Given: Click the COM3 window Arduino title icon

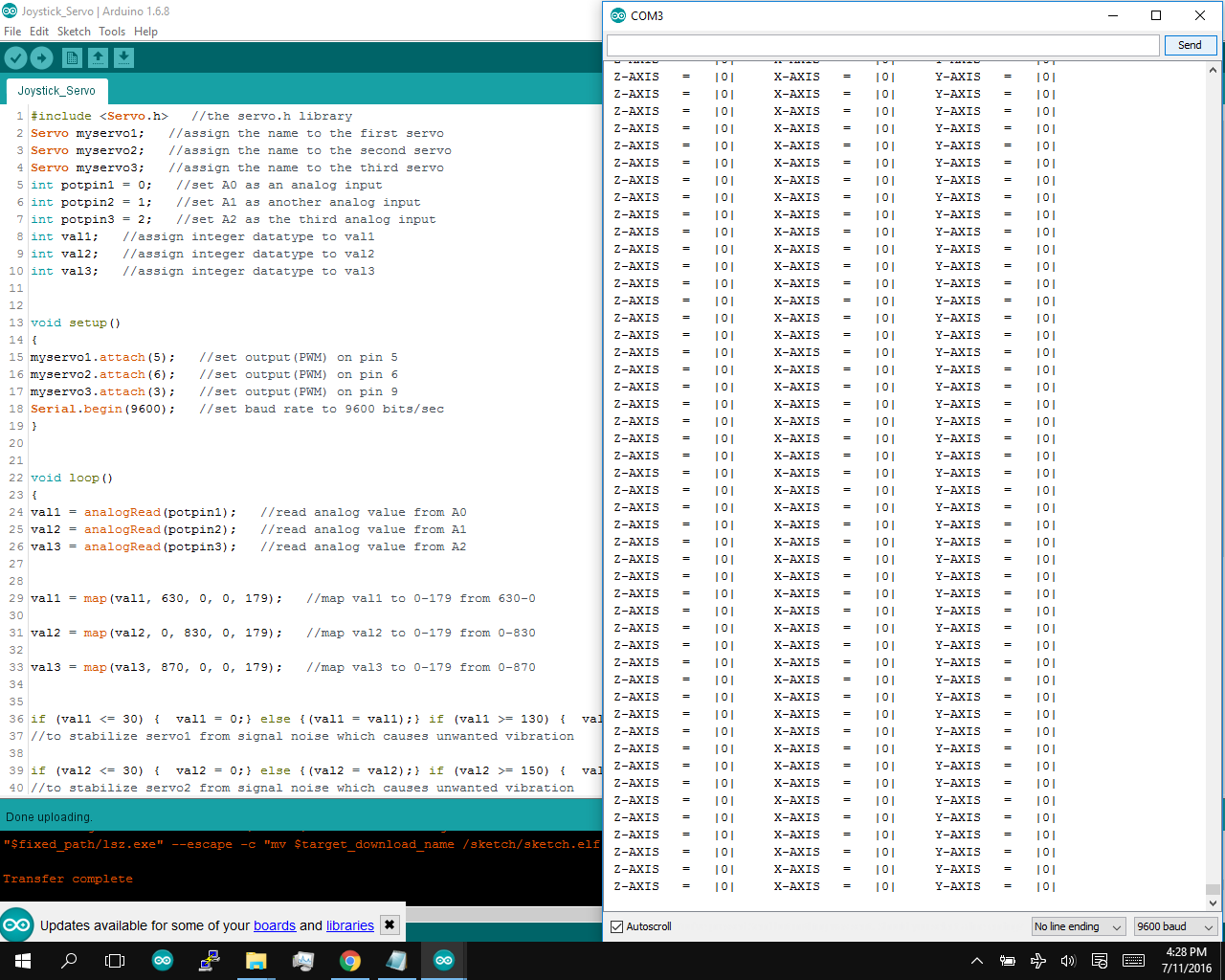Looking at the screenshot, I should click(x=618, y=15).
